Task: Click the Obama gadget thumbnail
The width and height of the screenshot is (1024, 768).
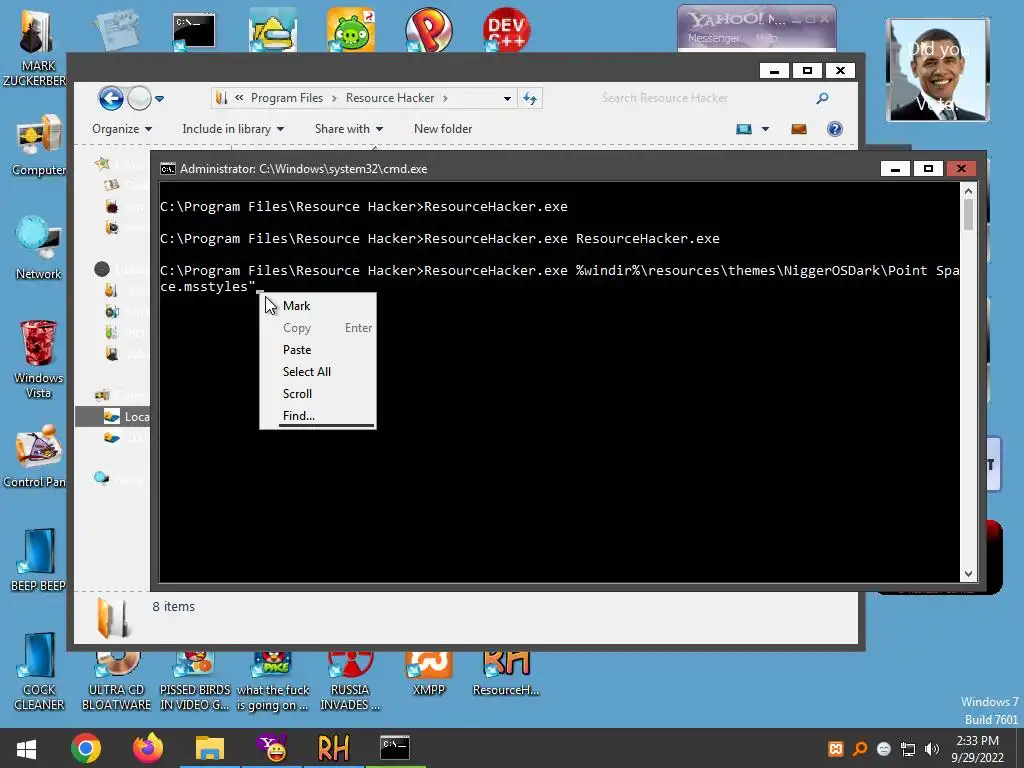Action: (x=938, y=70)
